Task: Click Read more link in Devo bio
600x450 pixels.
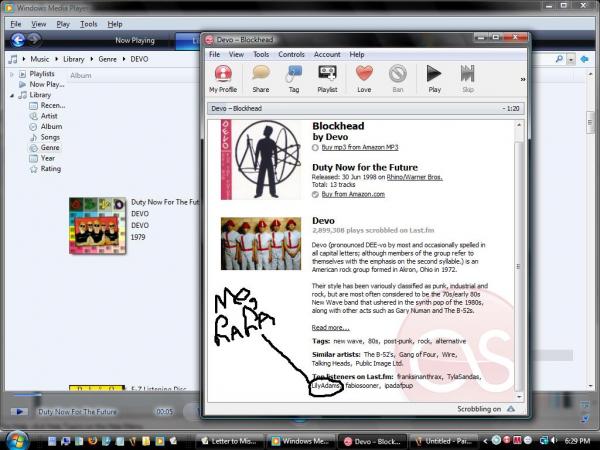Action: (x=331, y=328)
